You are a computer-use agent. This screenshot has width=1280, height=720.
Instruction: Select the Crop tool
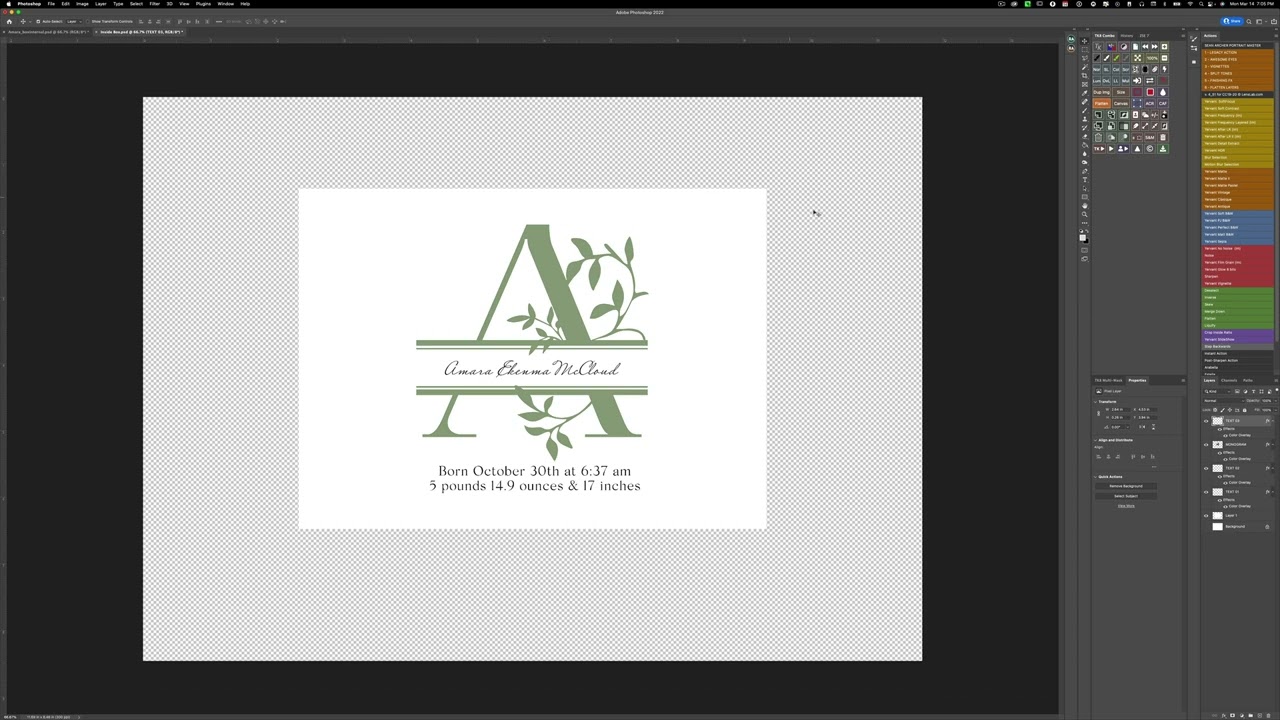click(1084, 75)
